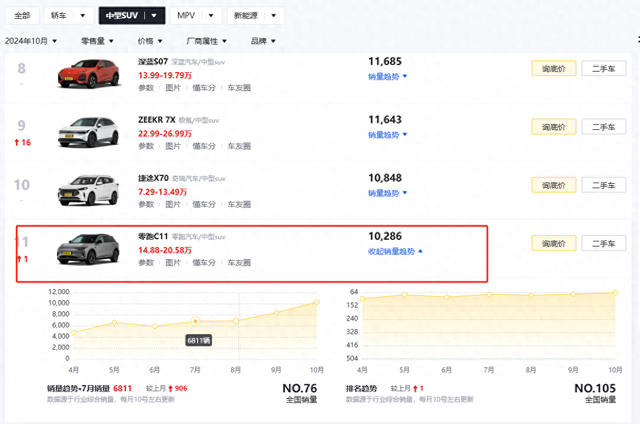The height and width of the screenshot is (424, 640).
Task: Expand 销量趋势 for 捷途X70
Action: coord(387,193)
